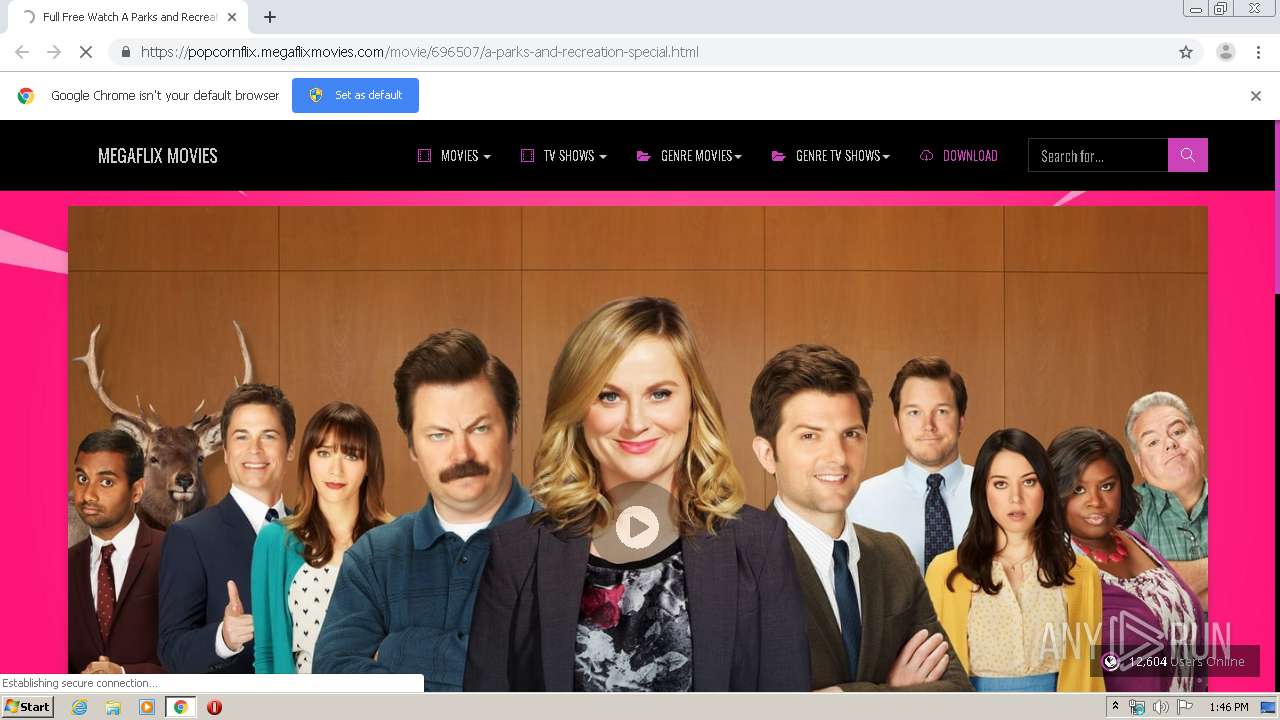The height and width of the screenshot is (720, 1280).
Task: Open Chrome three-dot menu
Action: click(1257, 52)
